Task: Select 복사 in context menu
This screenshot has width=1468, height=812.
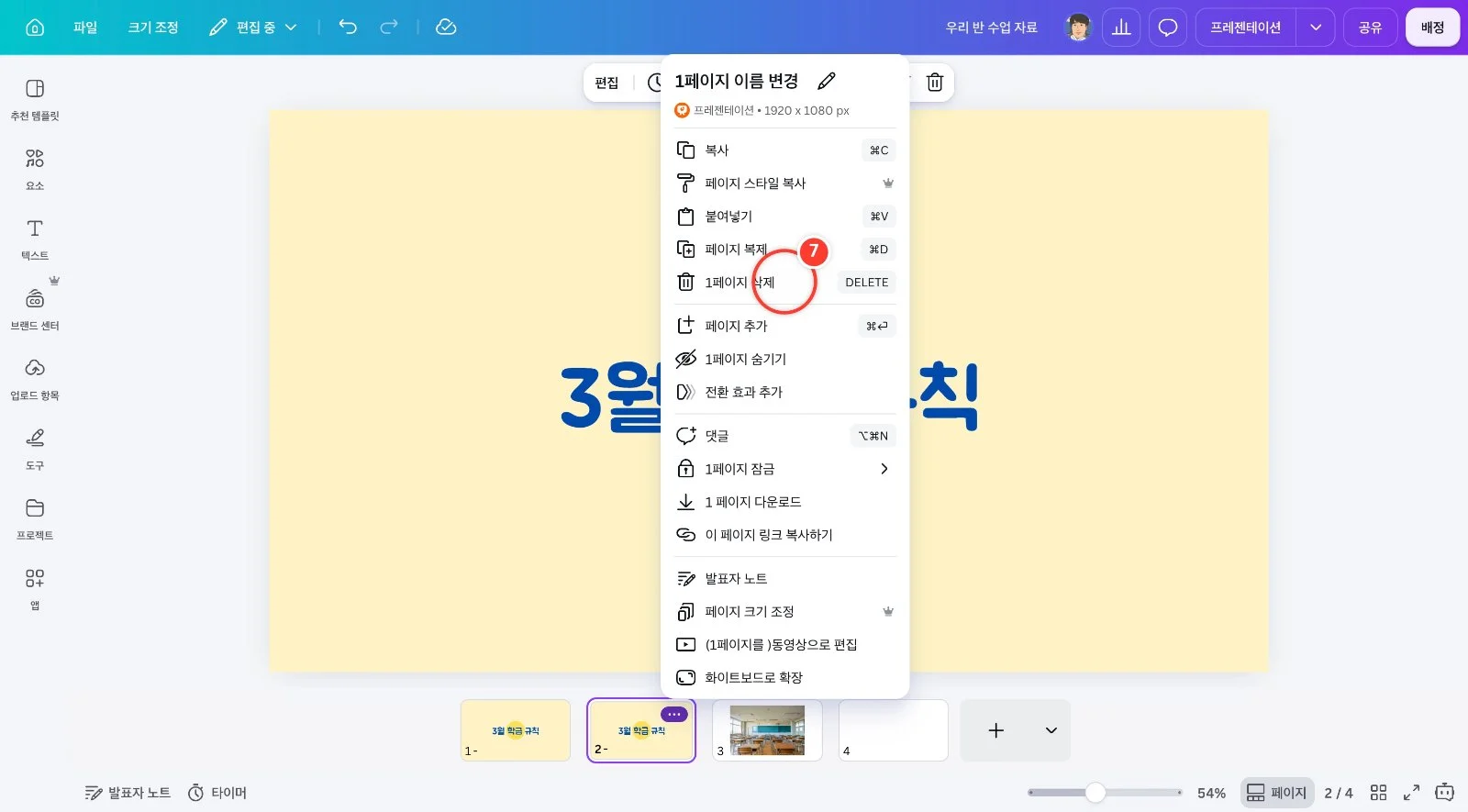Action: click(784, 150)
